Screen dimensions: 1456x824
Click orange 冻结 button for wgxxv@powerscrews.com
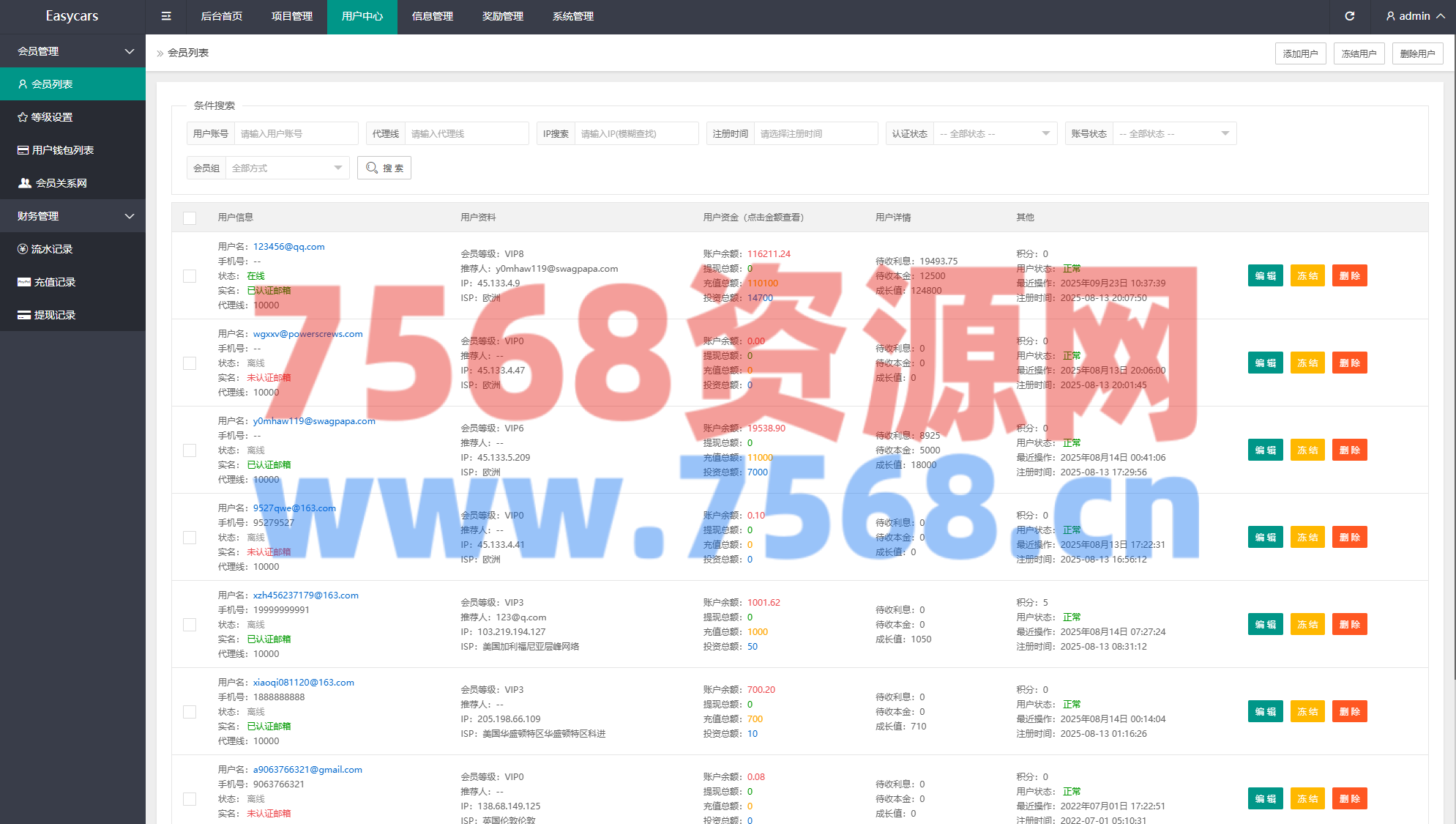pos(1307,363)
